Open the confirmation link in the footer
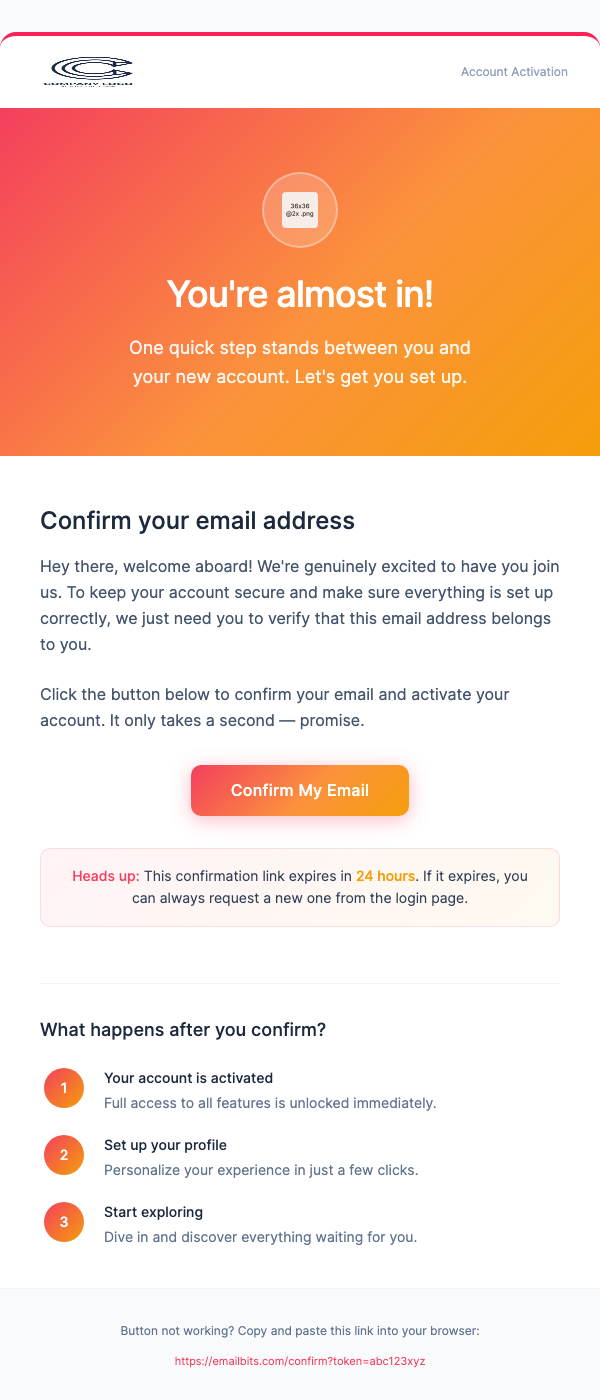Screen dimensions: 600x1400 click(x=300, y=1361)
